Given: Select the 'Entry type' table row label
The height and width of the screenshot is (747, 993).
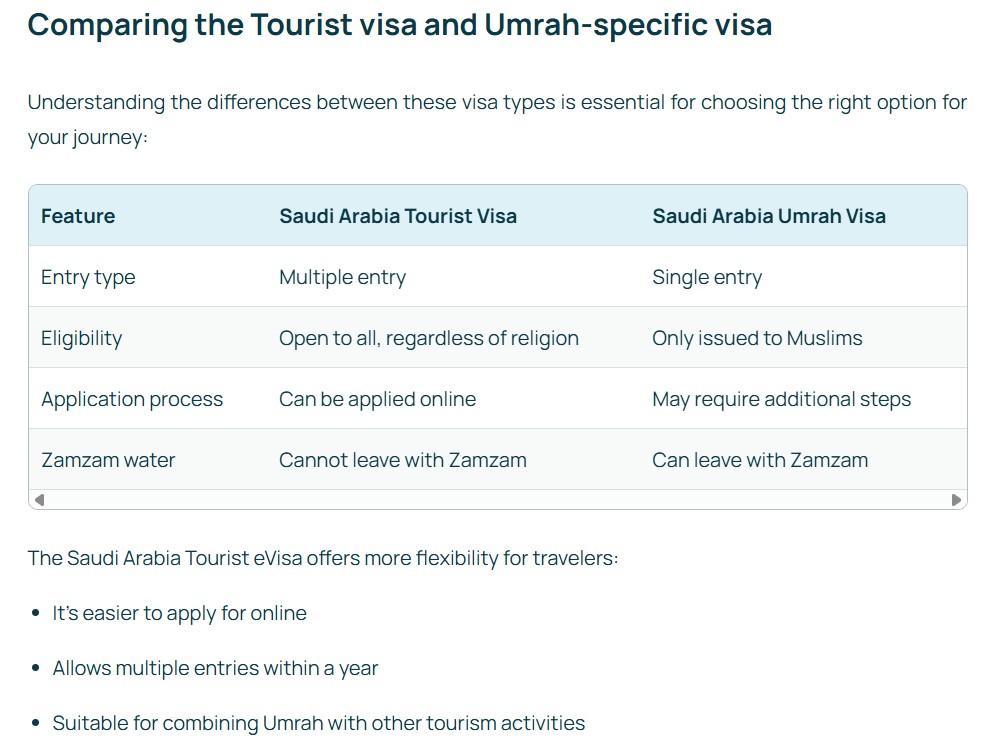Looking at the screenshot, I should [88, 277].
